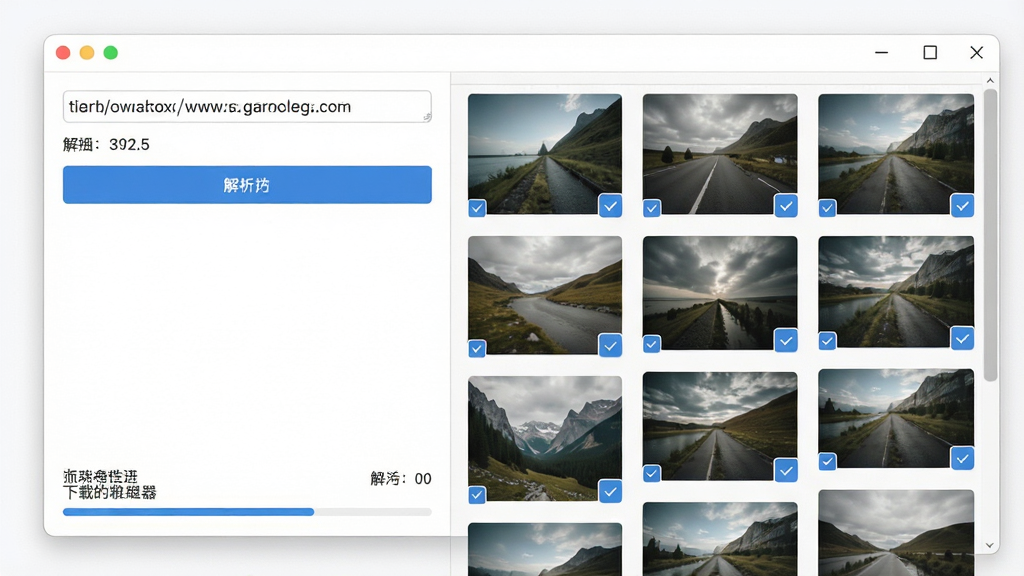Uncheck small checkbox on first-row cliffside road photo
The height and width of the screenshot is (576, 1024).
click(827, 208)
